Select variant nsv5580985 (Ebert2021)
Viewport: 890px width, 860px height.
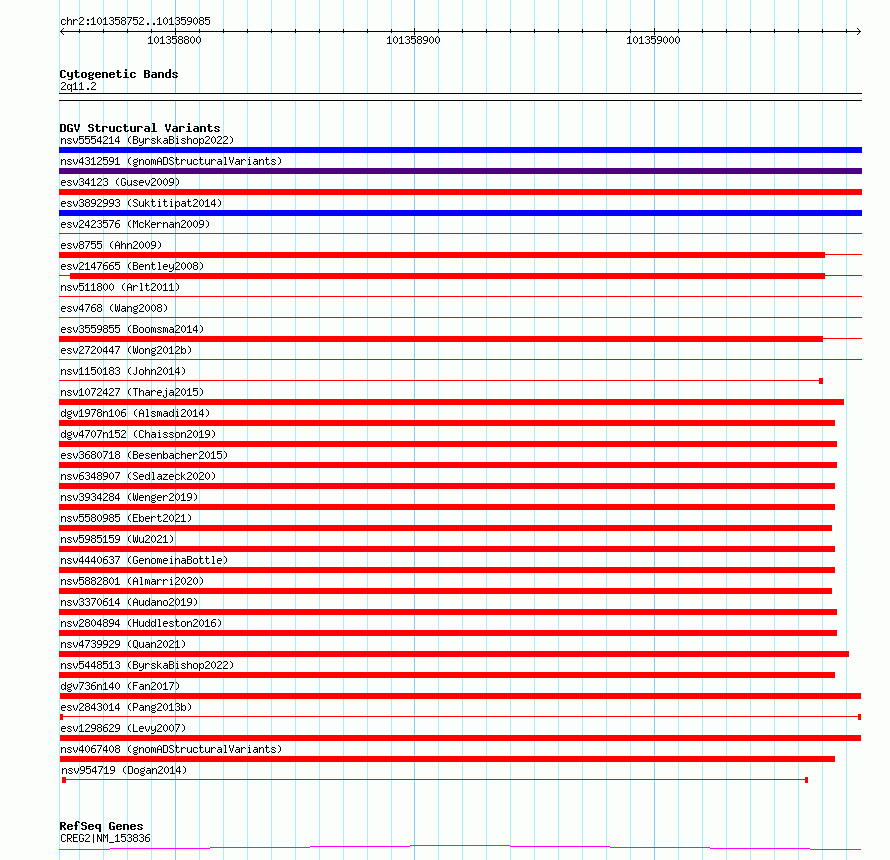tap(126, 518)
